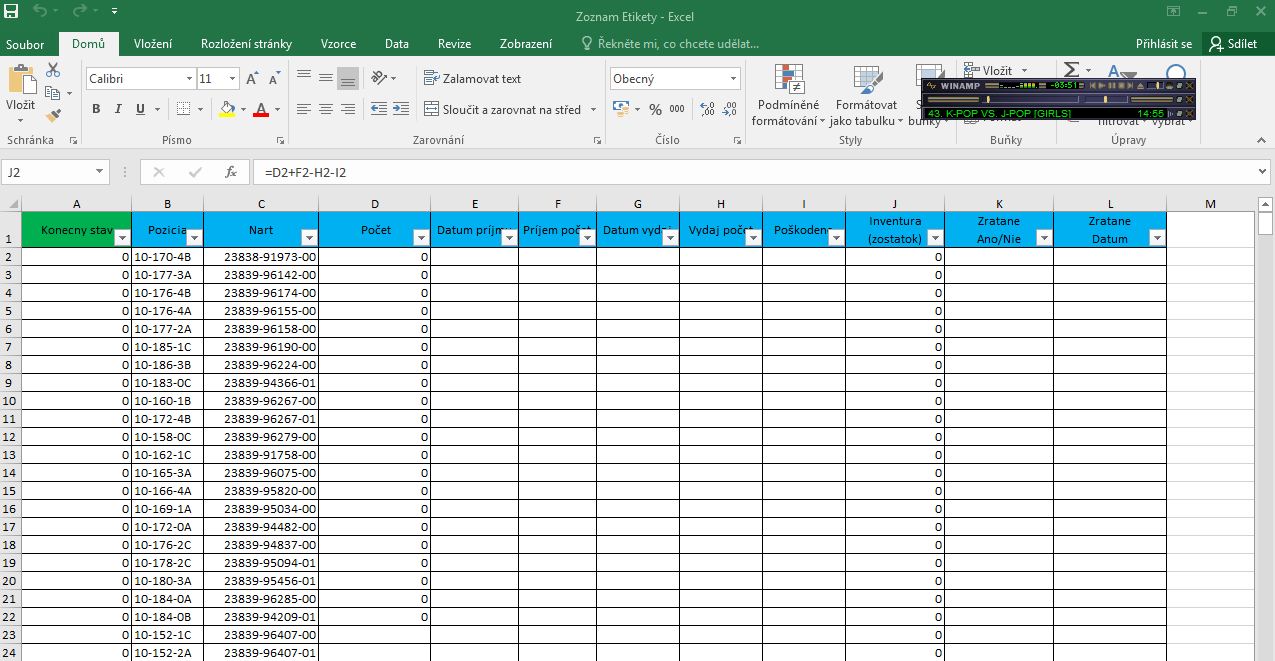Apply the red font color
The width and height of the screenshot is (1275, 661).
pyautogui.click(x=261, y=109)
